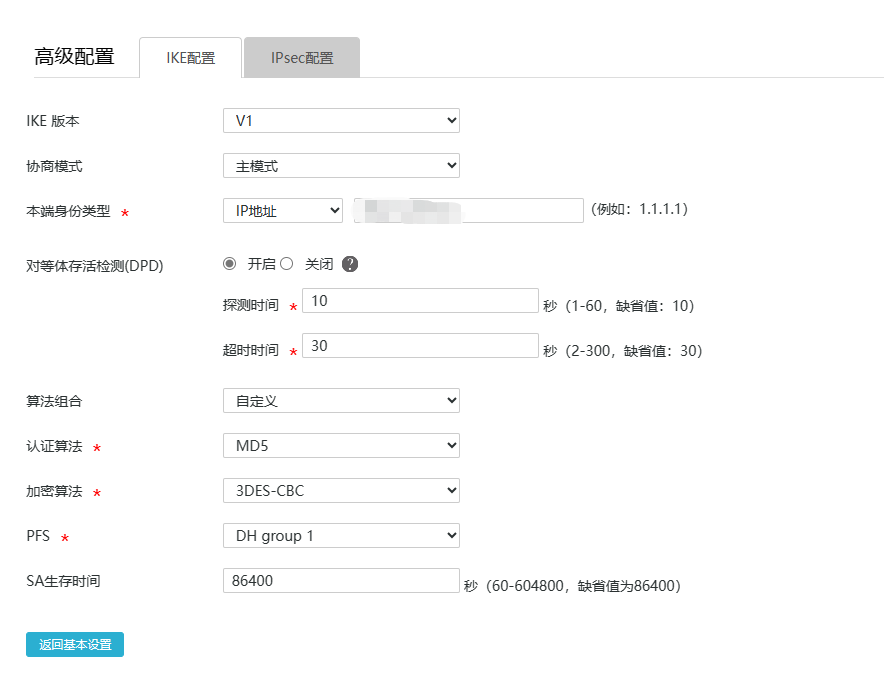Click the 秒 (1-60, 缺省值: 10) hint

coord(619,306)
